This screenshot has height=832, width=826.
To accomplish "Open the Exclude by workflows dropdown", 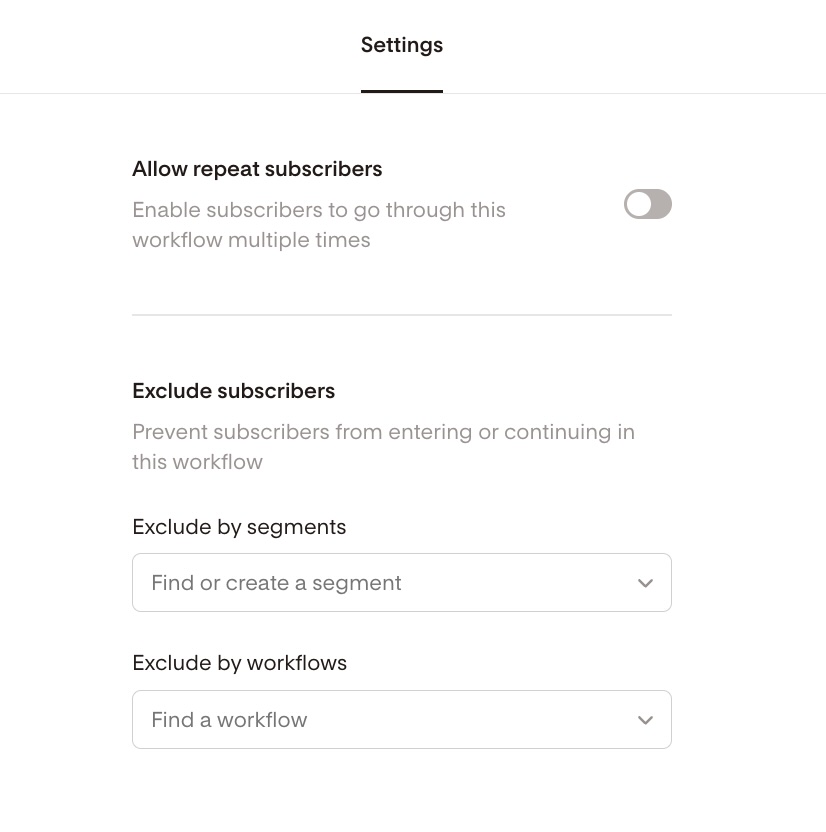I will 401,720.
